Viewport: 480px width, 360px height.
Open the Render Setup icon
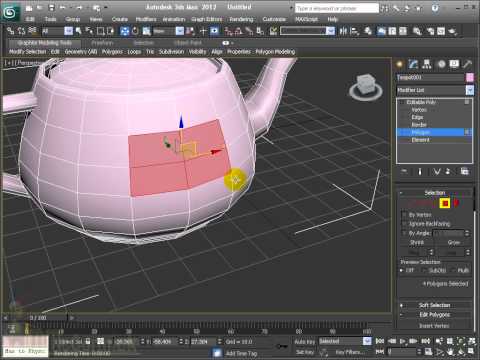[x=430, y=31]
